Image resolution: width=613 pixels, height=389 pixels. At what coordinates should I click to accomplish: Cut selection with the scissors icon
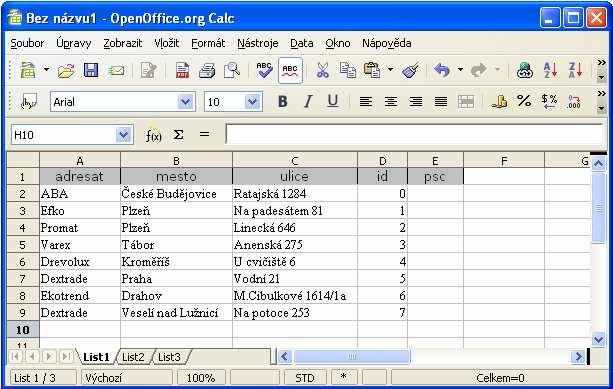click(322, 71)
